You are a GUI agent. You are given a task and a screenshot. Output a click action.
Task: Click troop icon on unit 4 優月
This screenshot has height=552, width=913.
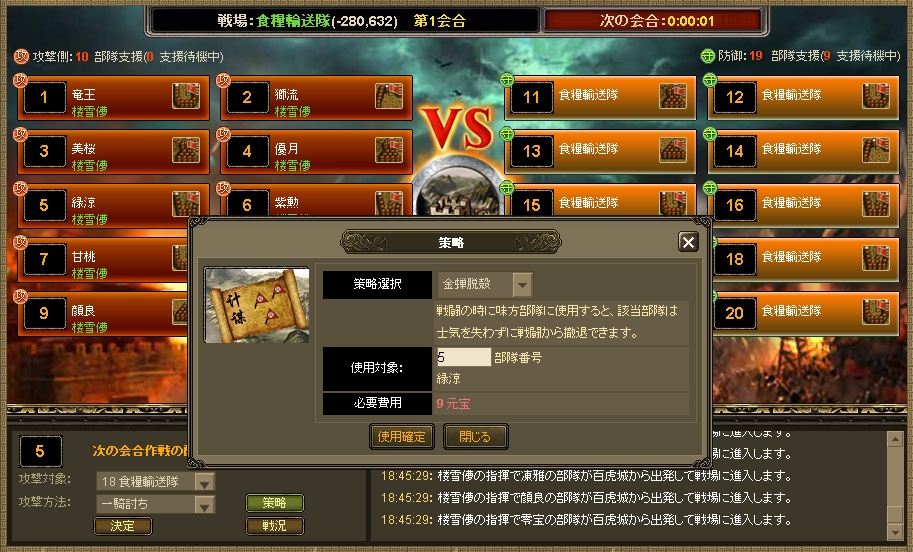(x=389, y=150)
